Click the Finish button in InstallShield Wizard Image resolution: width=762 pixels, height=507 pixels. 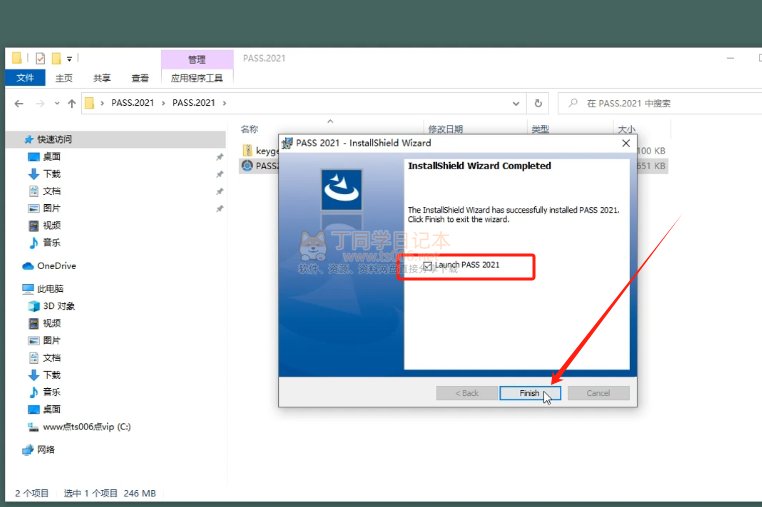[530, 393]
